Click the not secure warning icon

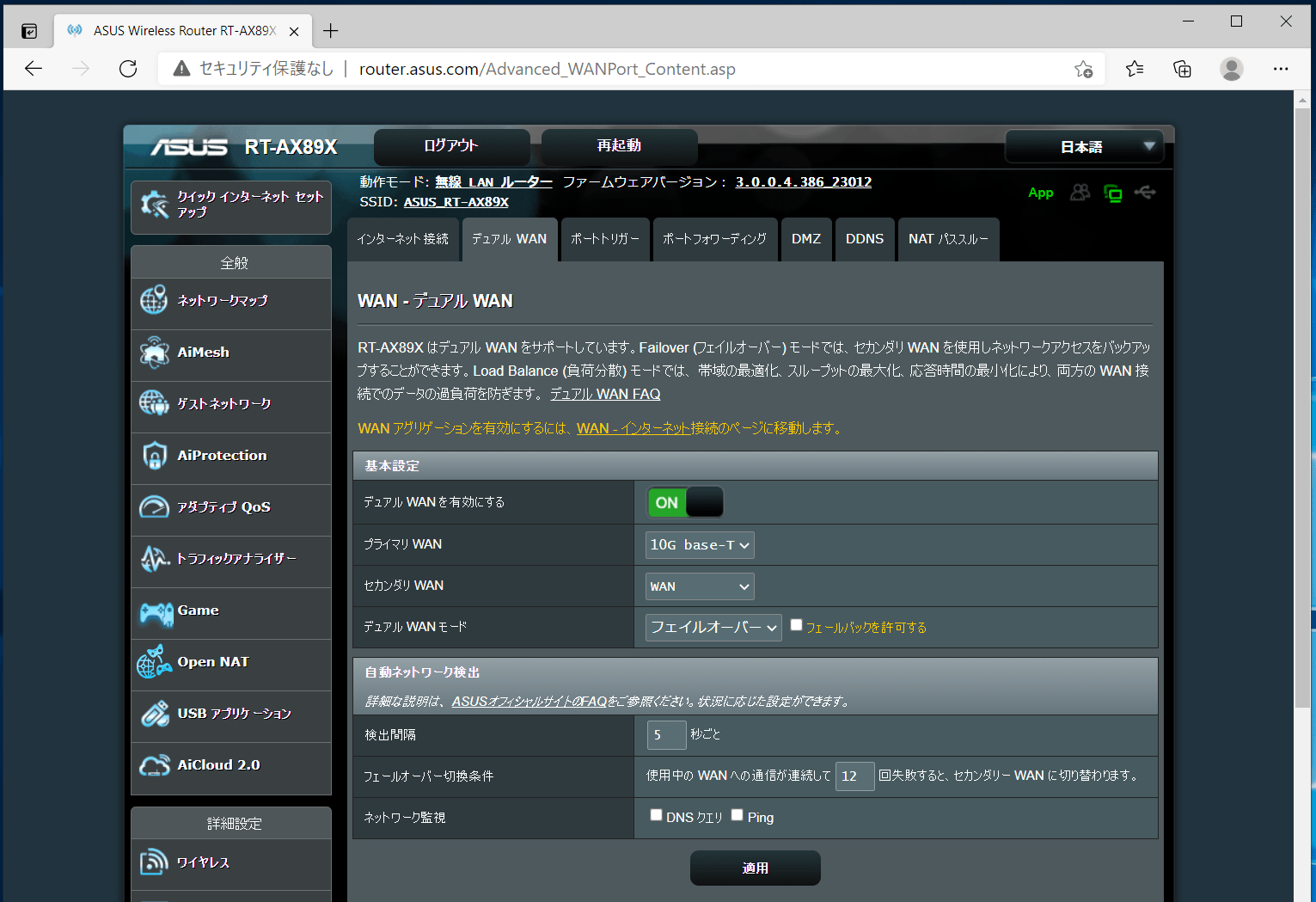[x=181, y=69]
